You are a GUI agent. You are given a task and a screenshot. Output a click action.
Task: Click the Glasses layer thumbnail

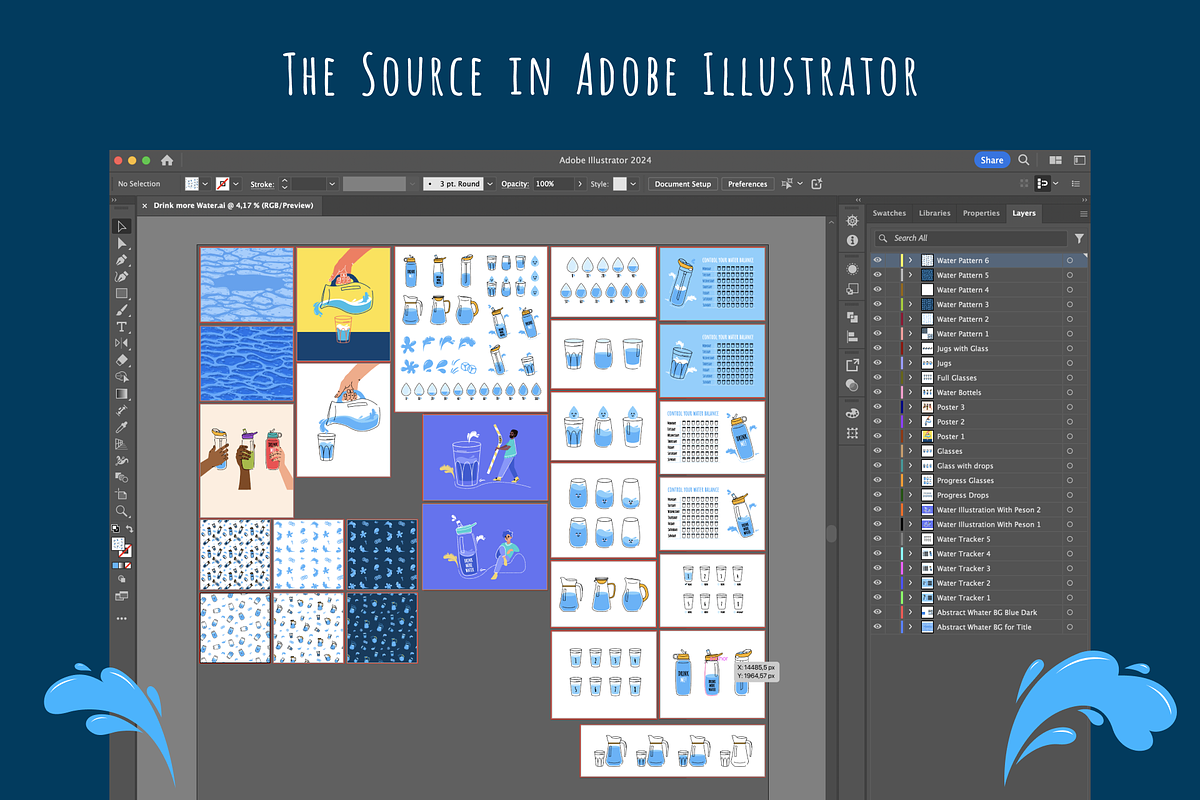click(x=927, y=451)
